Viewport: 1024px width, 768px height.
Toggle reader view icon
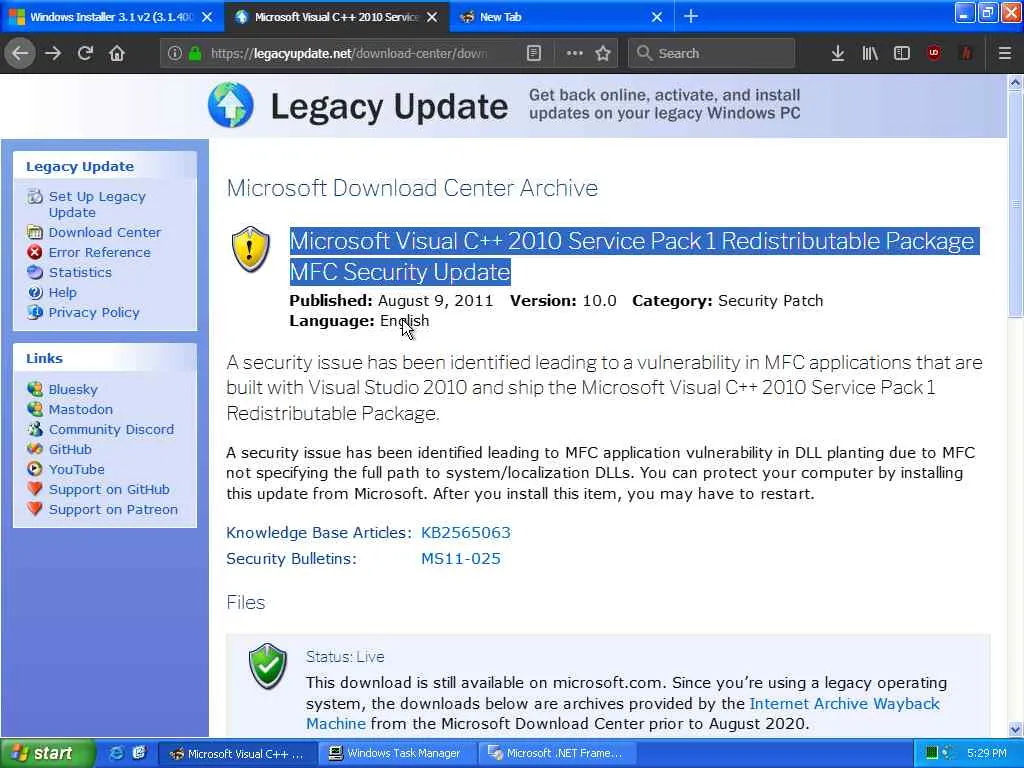click(534, 53)
